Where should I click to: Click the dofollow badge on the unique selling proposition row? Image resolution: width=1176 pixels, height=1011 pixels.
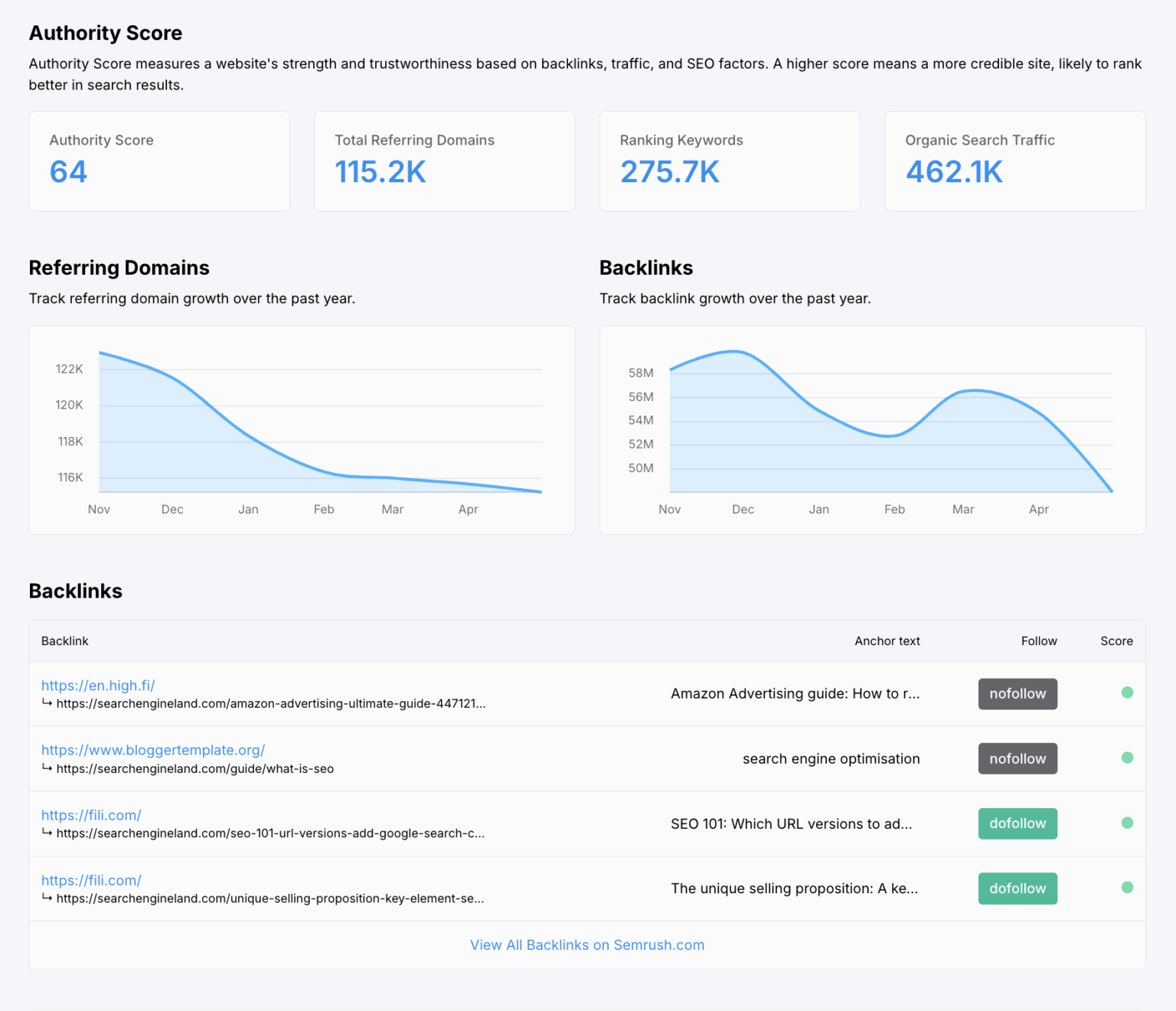[1018, 888]
